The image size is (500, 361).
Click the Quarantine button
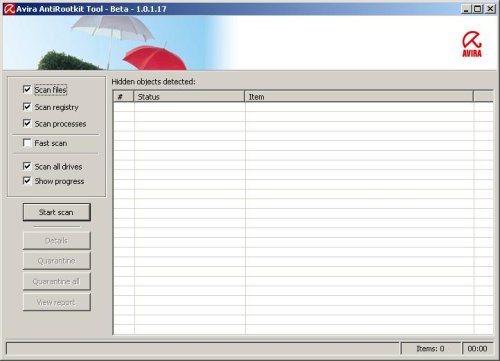(x=56, y=261)
